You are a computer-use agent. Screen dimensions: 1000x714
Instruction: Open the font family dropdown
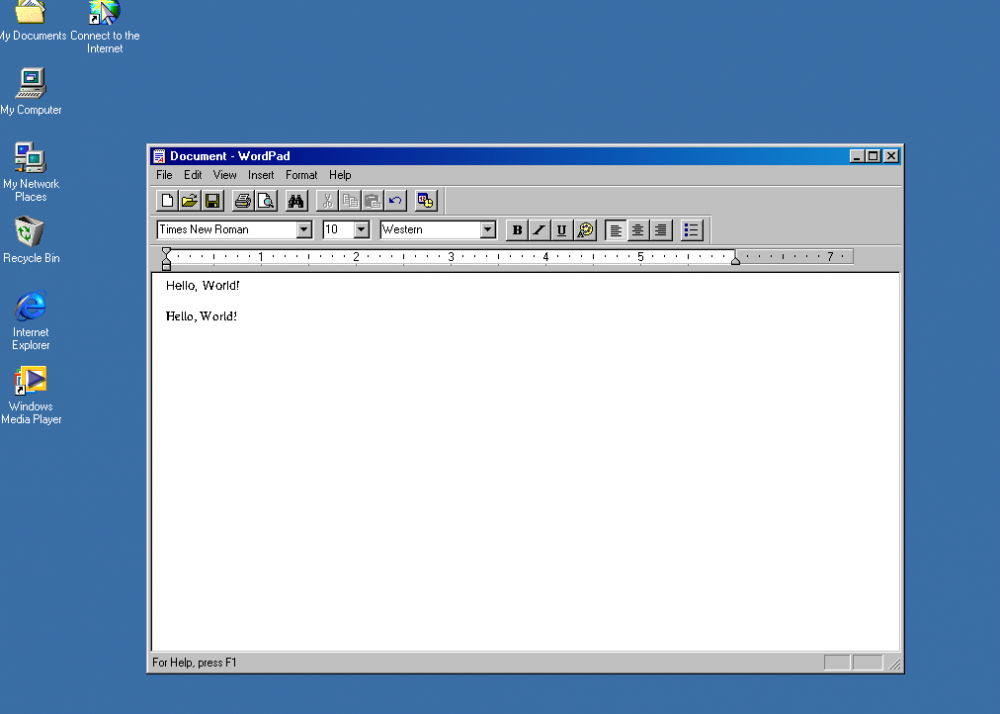[303, 230]
